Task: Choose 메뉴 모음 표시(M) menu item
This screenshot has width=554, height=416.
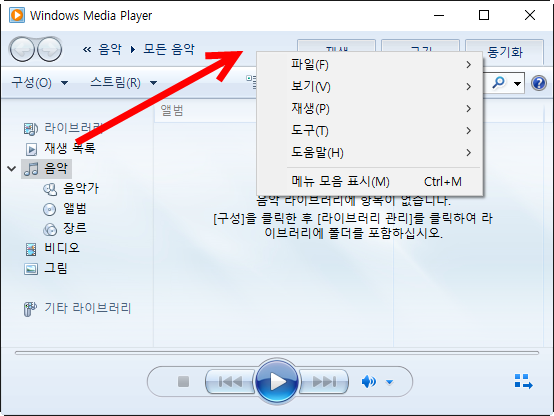Action: 370,182
